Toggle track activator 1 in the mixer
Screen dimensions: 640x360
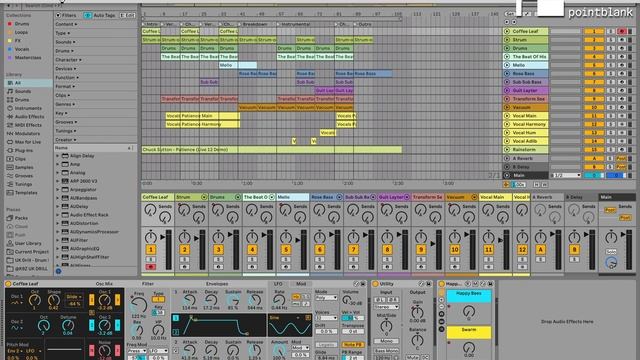click(x=151, y=249)
